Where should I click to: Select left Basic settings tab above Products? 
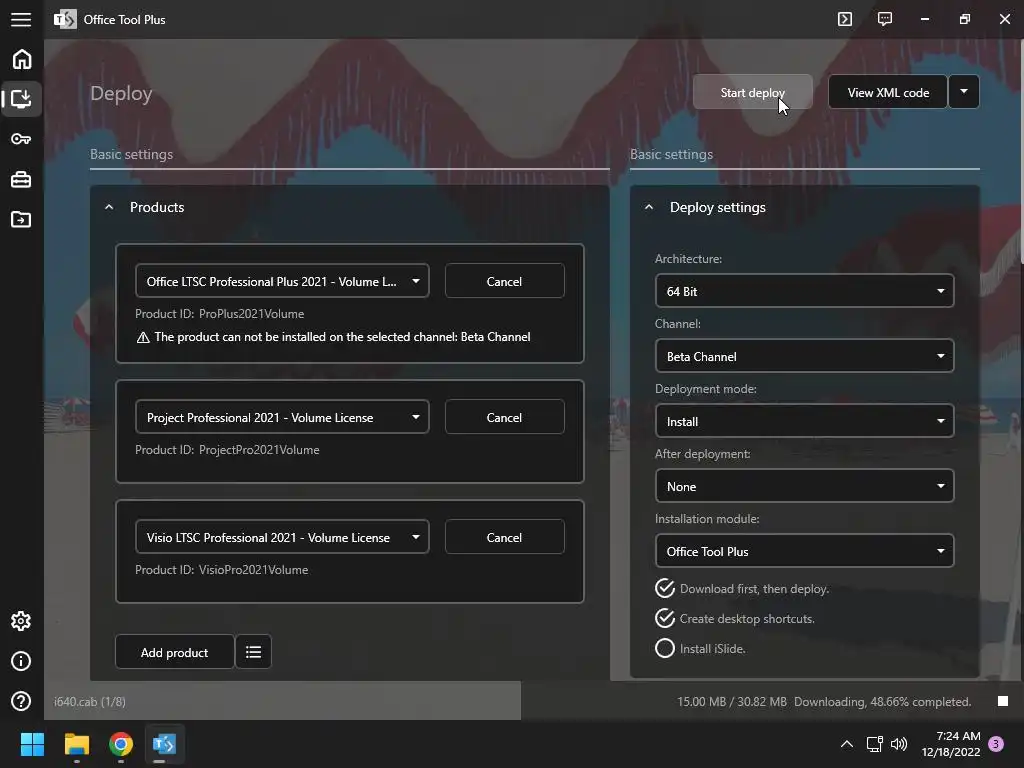[131, 154]
